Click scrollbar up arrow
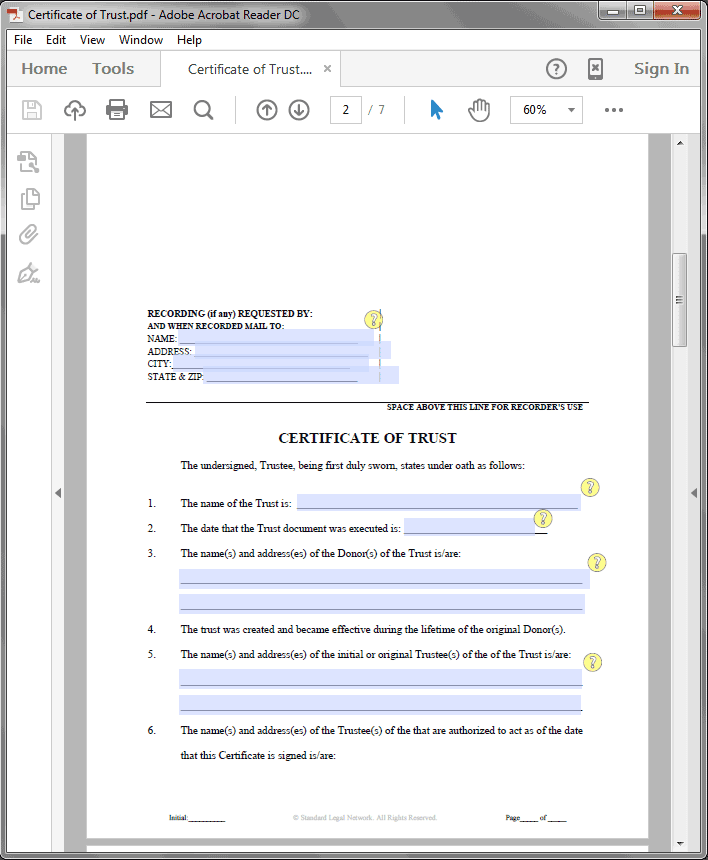 click(680, 143)
